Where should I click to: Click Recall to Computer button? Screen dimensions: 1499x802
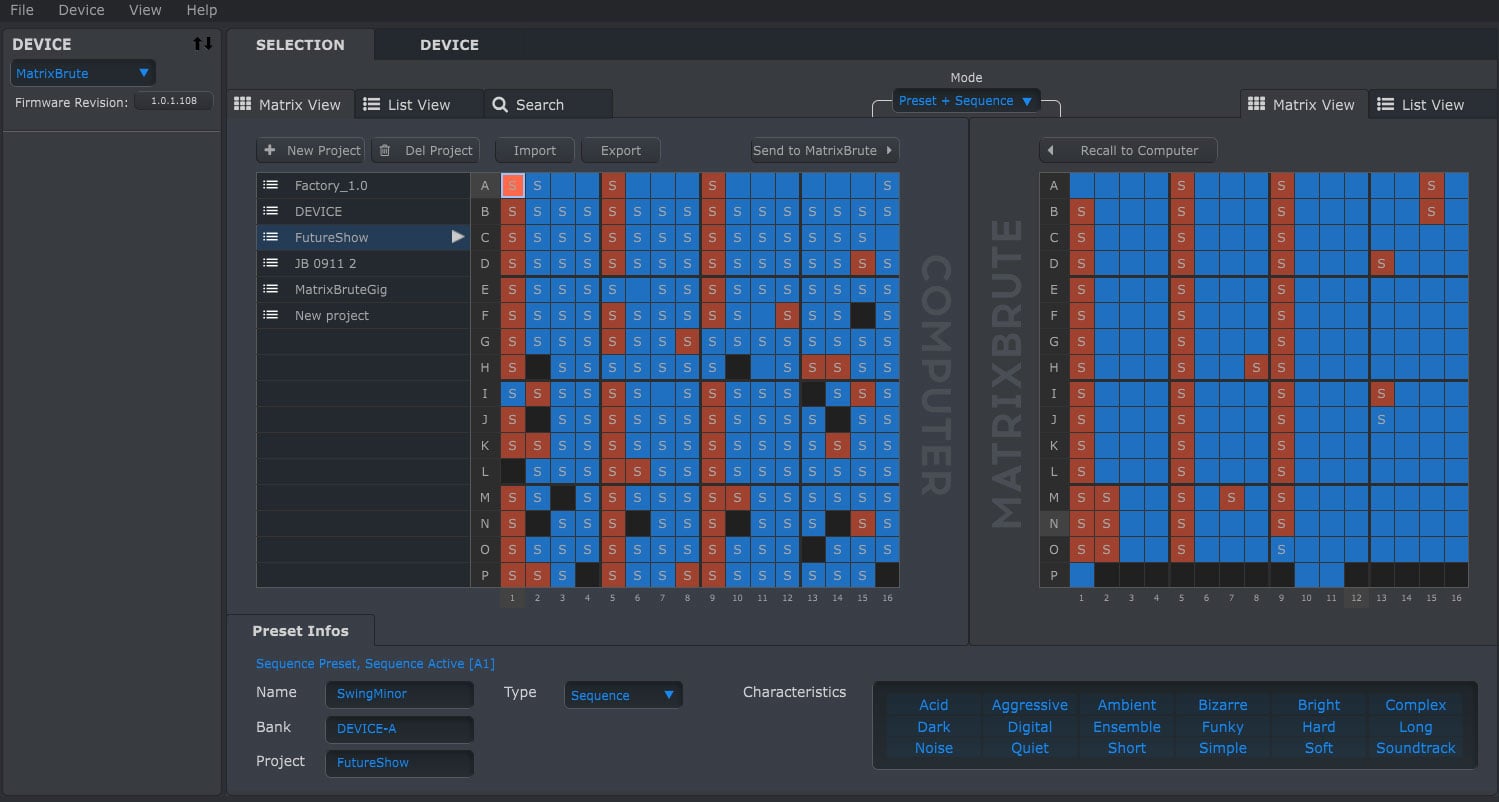coord(1128,150)
